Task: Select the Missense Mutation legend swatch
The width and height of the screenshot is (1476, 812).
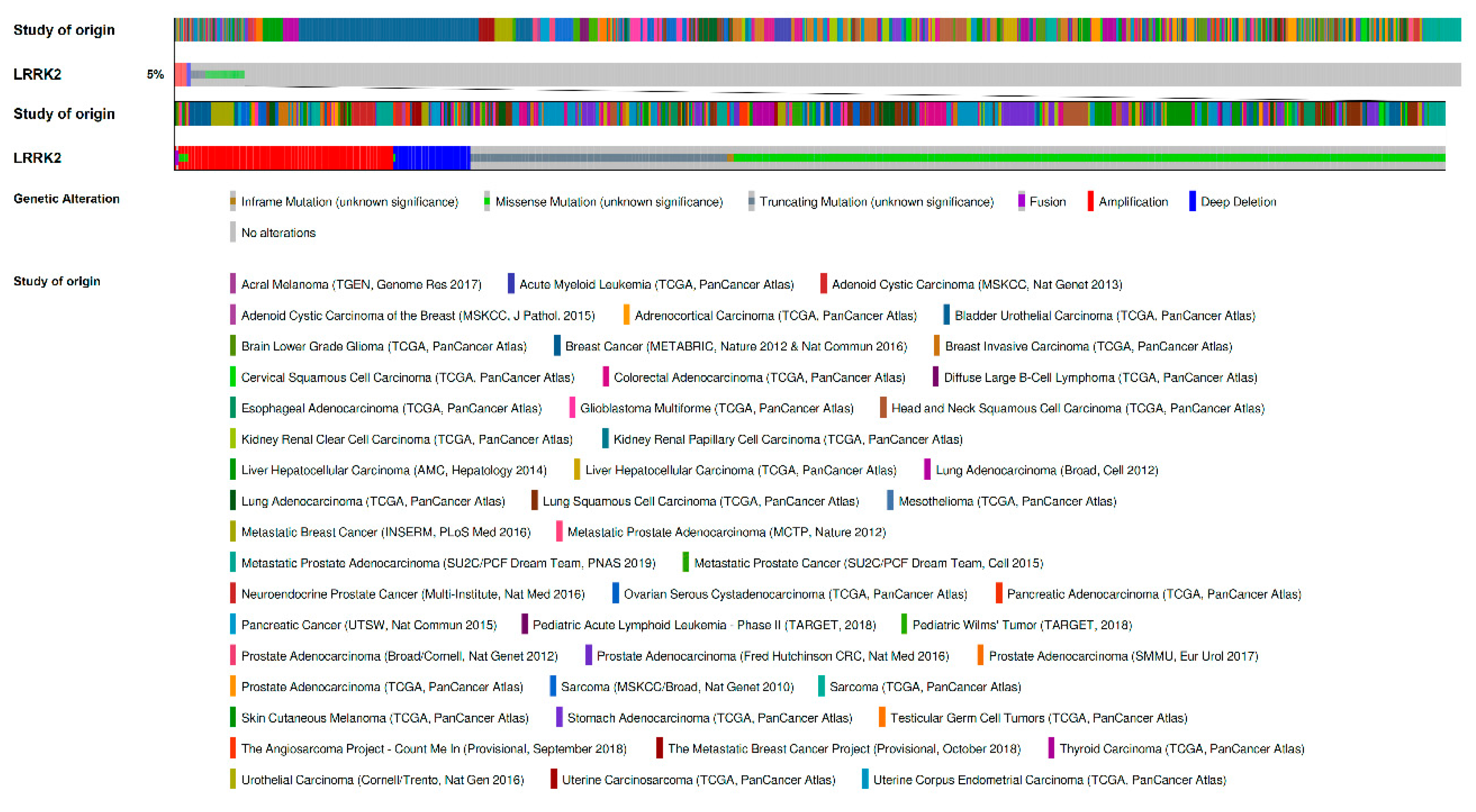Action: point(487,202)
